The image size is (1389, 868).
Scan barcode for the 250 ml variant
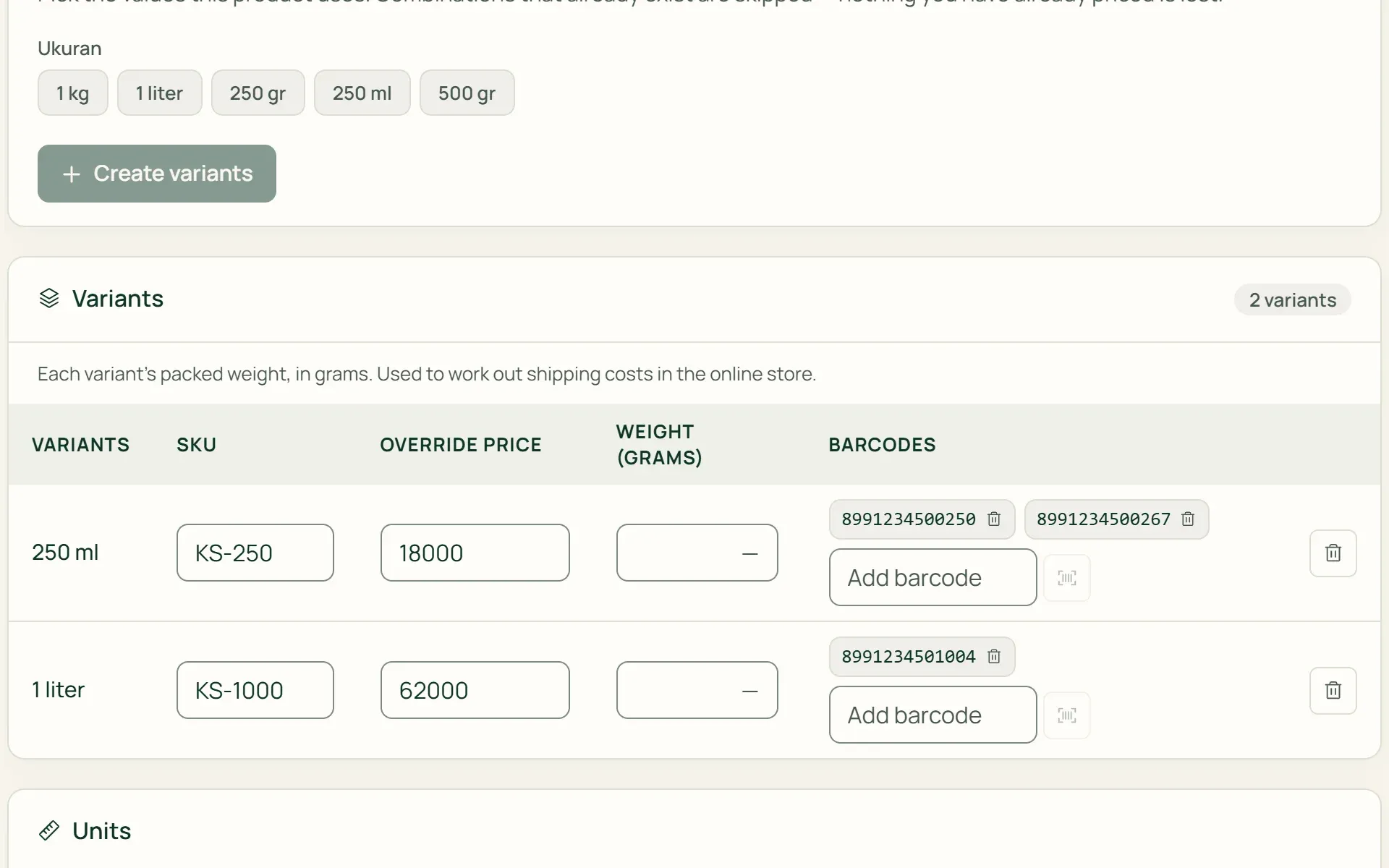pyautogui.click(x=1067, y=578)
